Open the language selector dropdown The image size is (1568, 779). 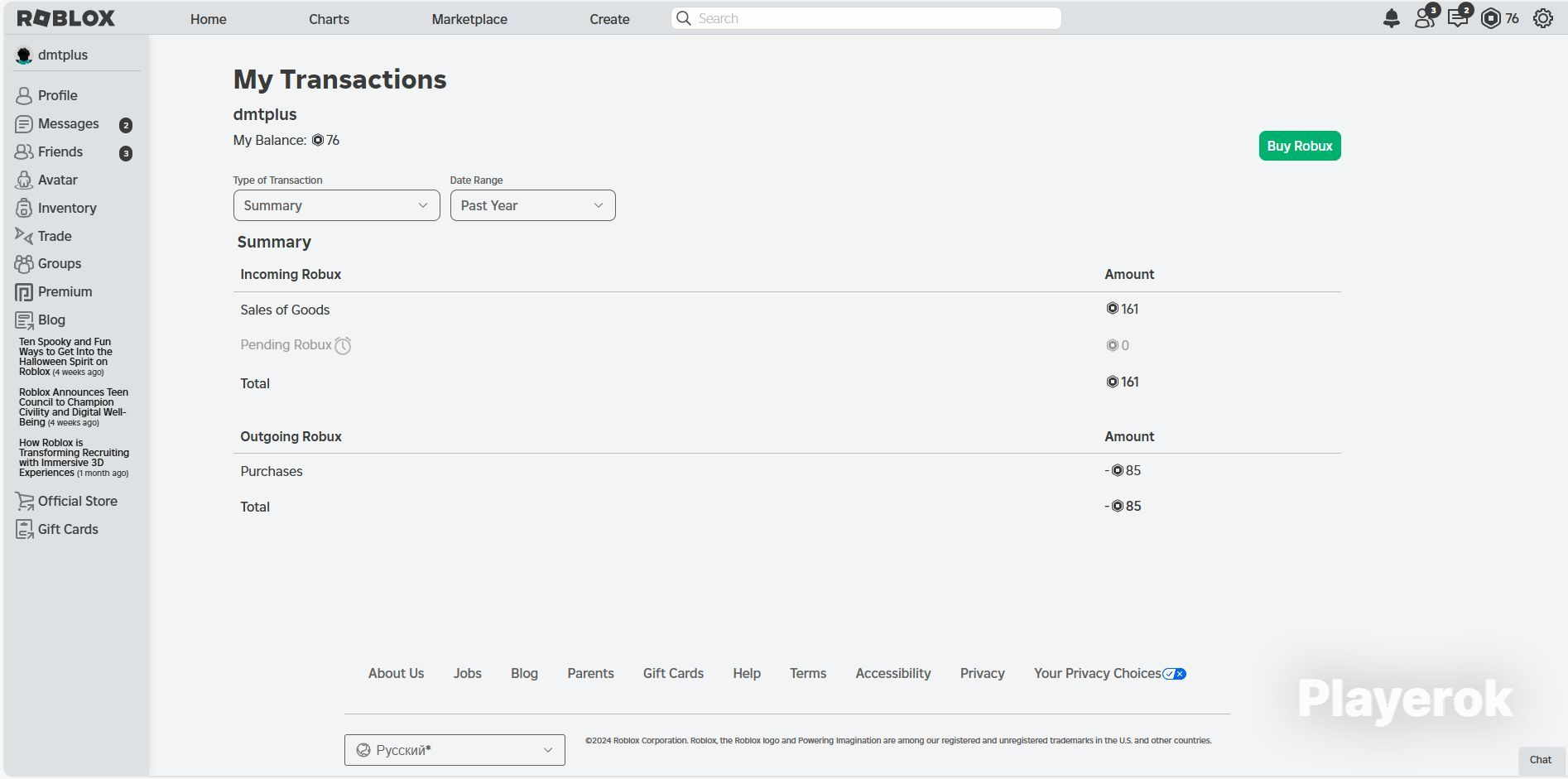pos(455,750)
